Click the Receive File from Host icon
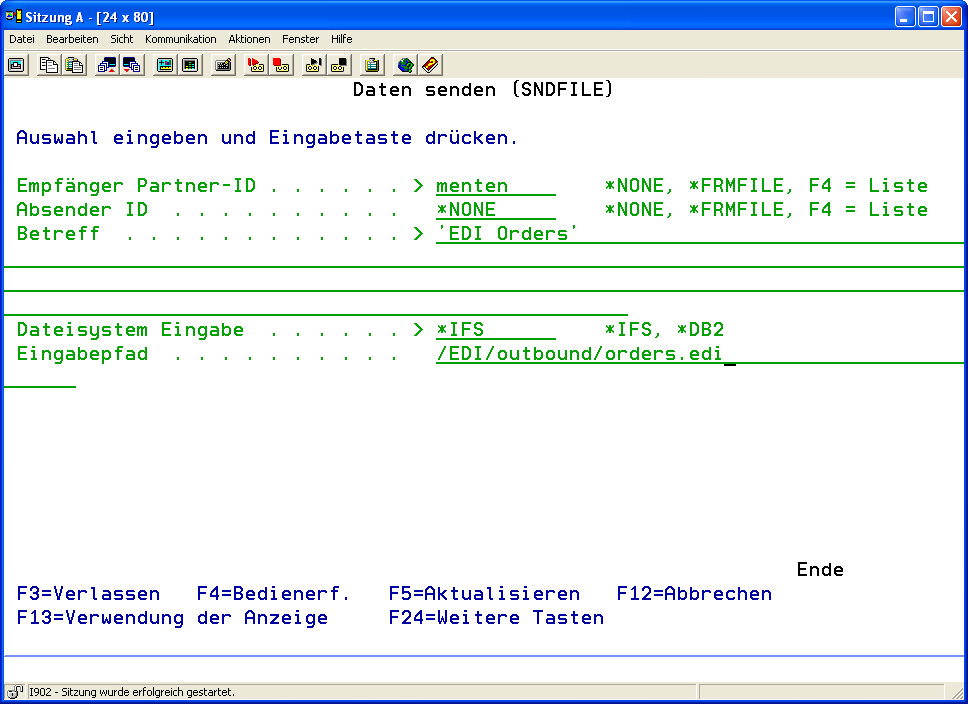Image resolution: width=968 pixels, height=704 pixels. (x=132, y=65)
